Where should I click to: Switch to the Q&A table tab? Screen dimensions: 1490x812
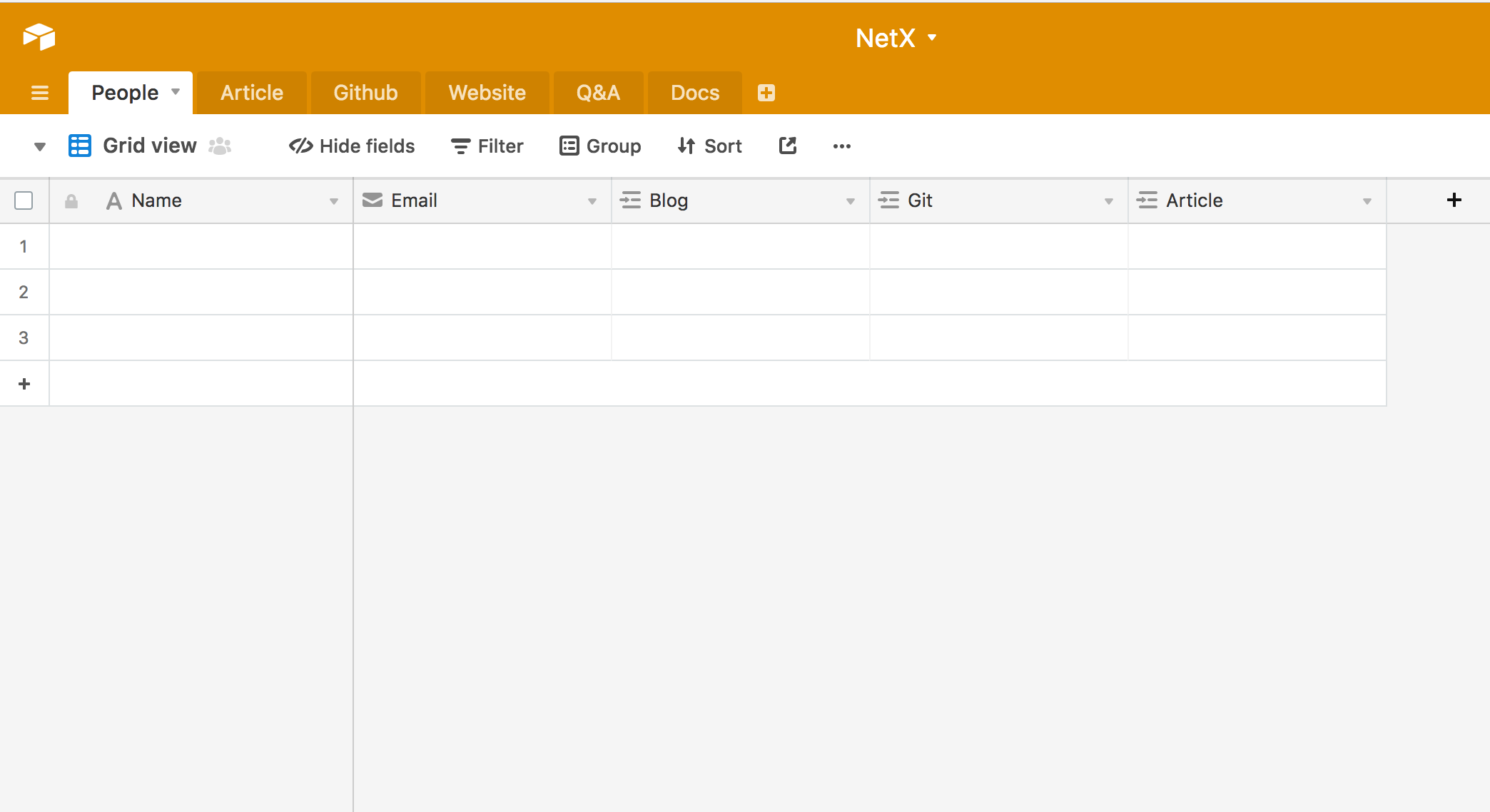598,93
